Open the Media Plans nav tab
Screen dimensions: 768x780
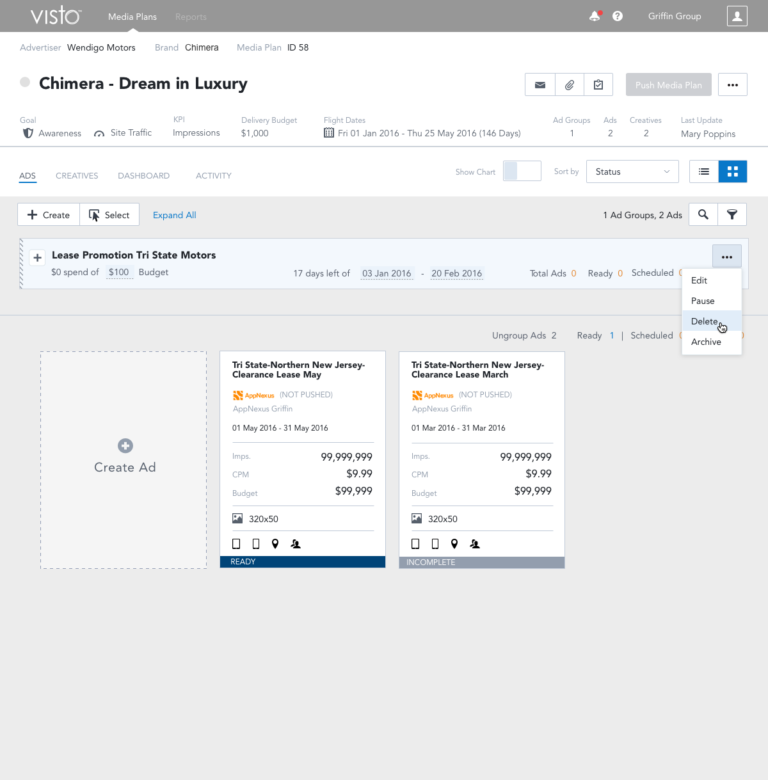click(132, 16)
